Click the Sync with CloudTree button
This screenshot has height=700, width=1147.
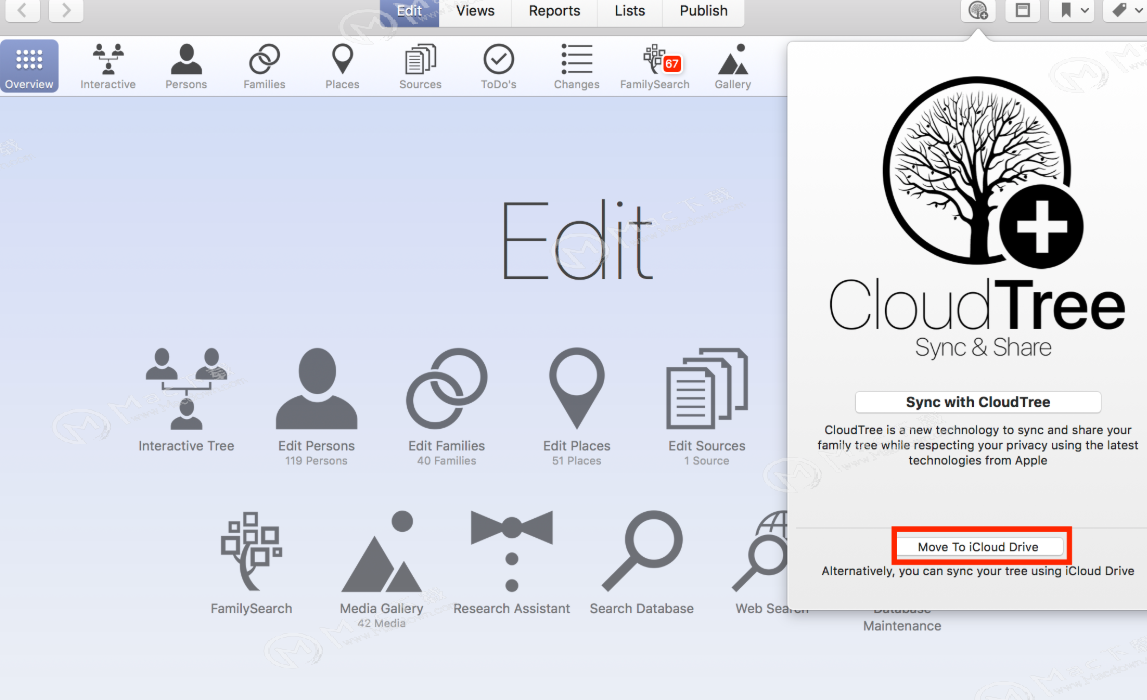pyautogui.click(x=978, y=402)
